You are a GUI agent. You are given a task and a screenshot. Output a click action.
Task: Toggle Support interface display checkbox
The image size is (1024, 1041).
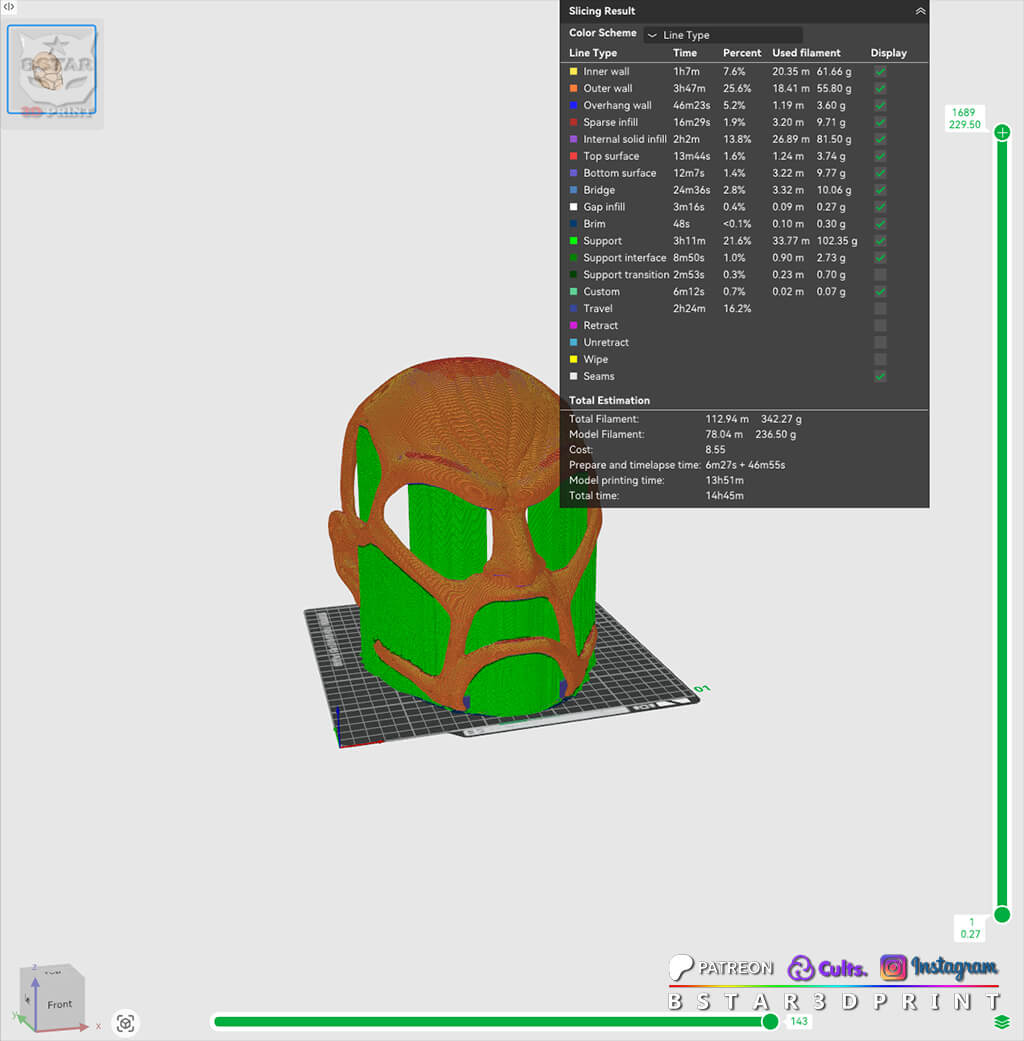coord(880,258)
